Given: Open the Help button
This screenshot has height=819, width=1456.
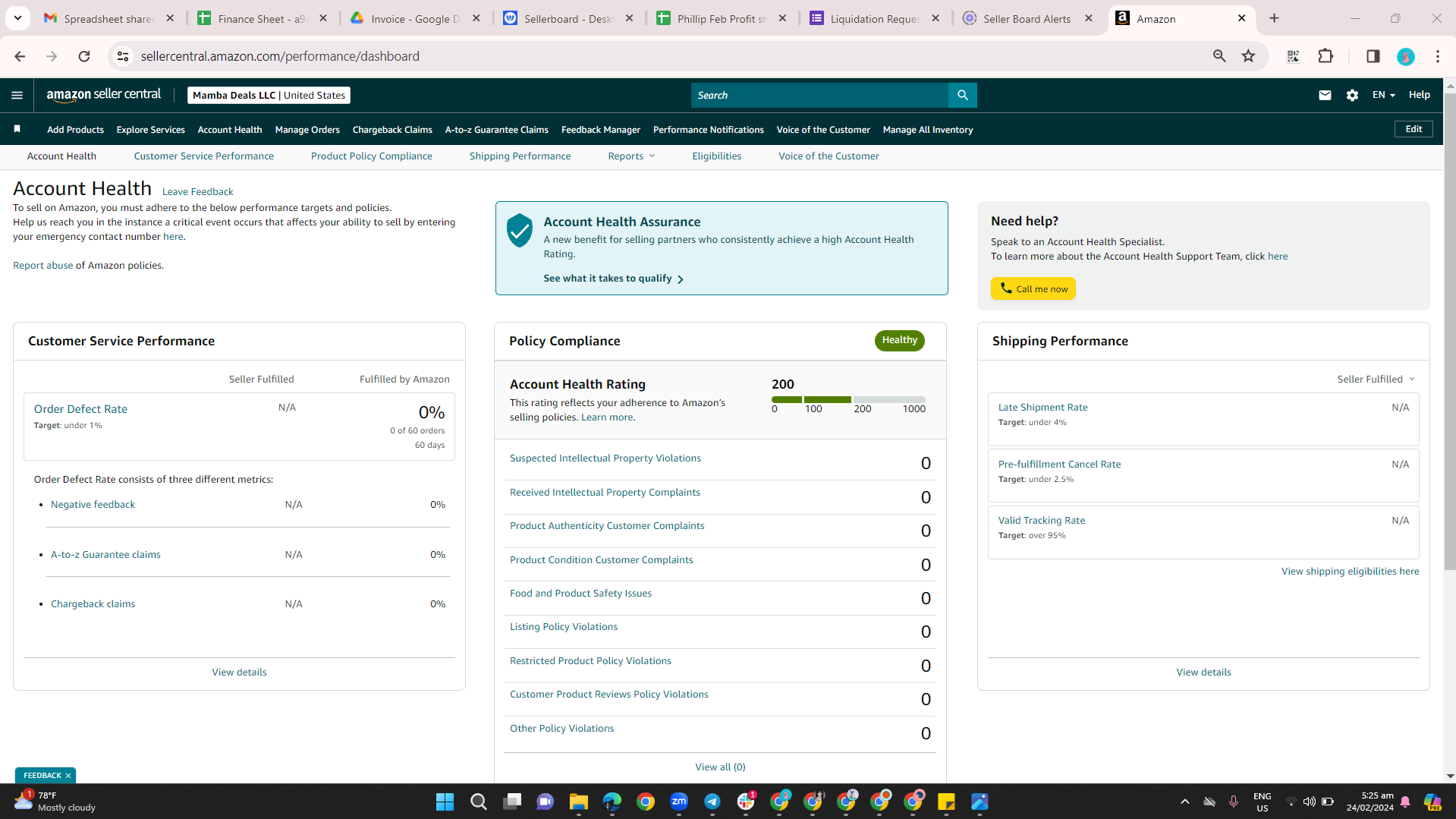Looking at the screenshot, I should point(1419,95).
